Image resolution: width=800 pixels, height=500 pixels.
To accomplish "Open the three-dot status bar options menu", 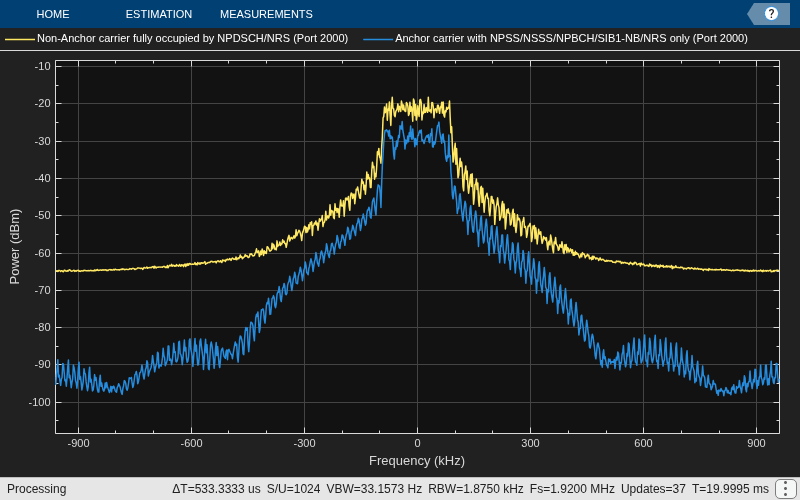I will [786, 489].
